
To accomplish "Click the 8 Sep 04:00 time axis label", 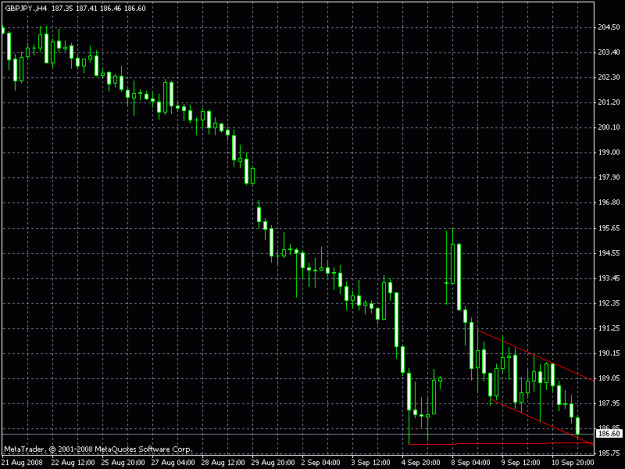I will [470, 463].
